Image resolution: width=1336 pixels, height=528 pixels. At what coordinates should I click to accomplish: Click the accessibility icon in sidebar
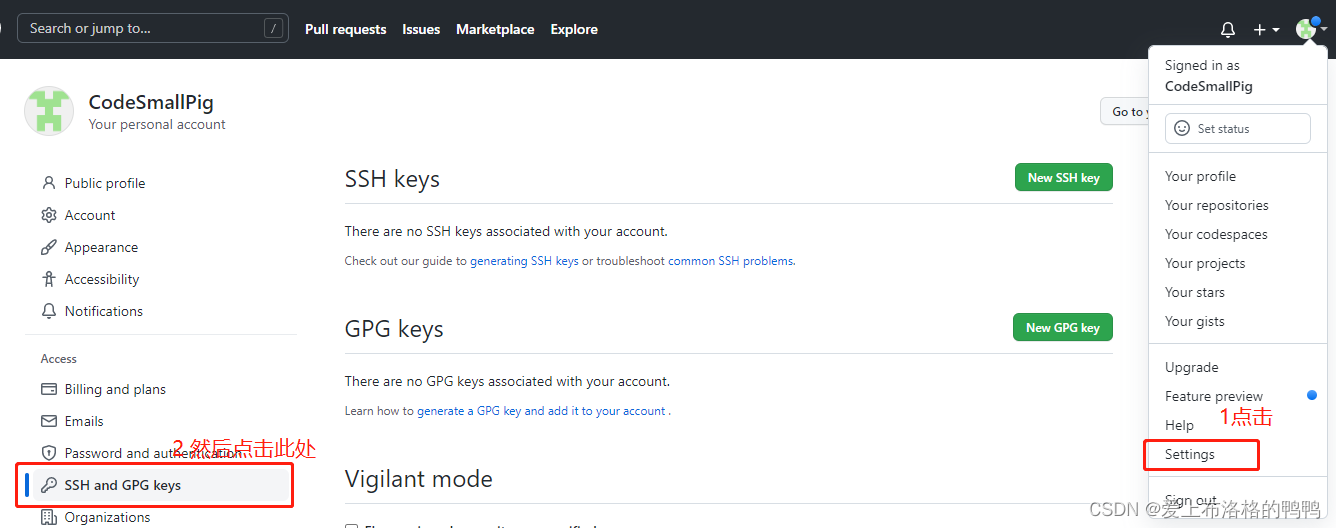coord(49,279)
